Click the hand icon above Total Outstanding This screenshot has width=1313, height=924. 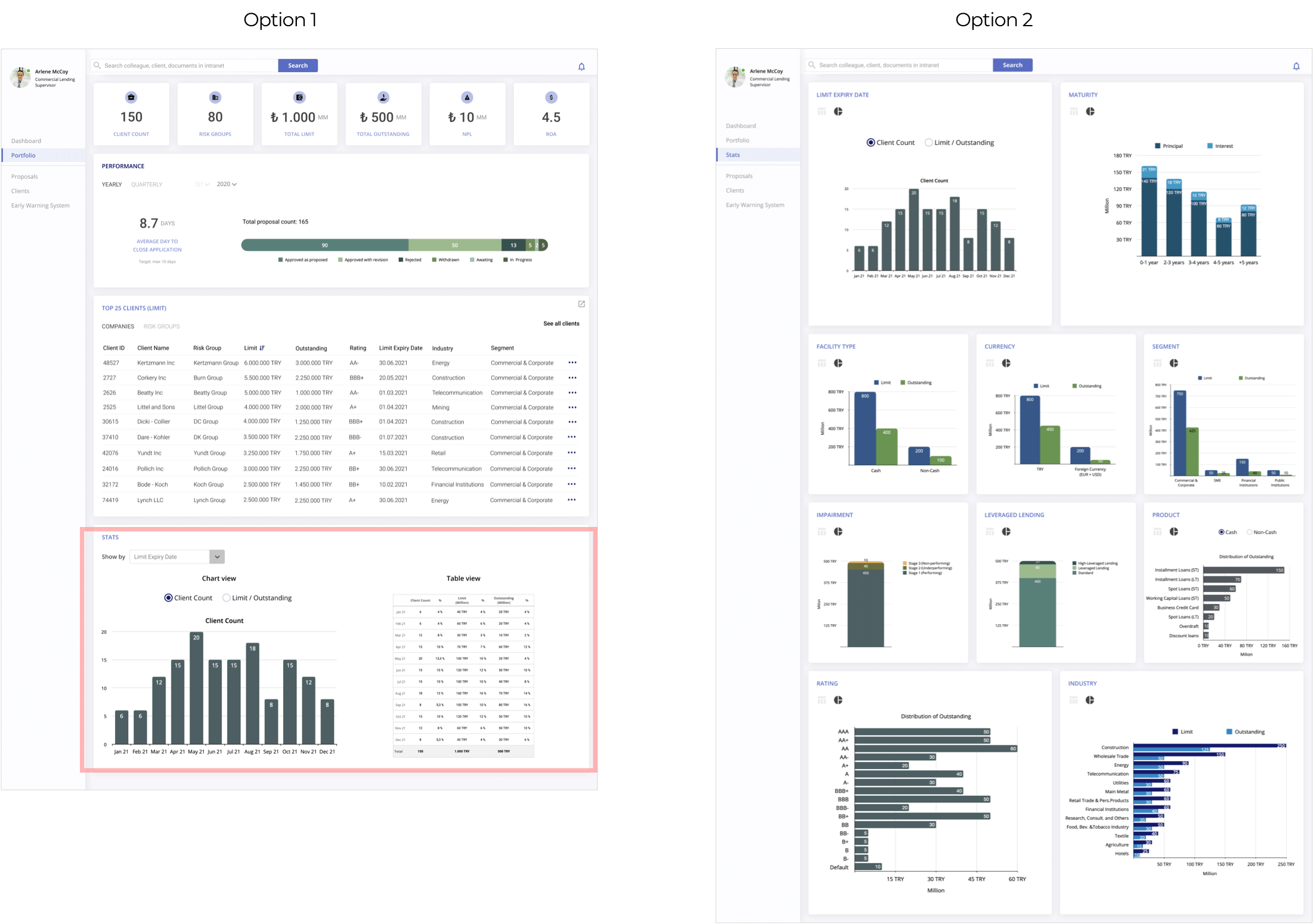(383, 97)
